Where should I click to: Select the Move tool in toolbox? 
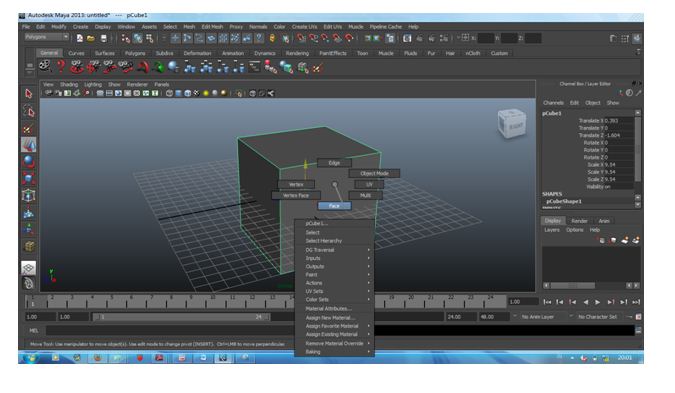[x=28, y=145]
